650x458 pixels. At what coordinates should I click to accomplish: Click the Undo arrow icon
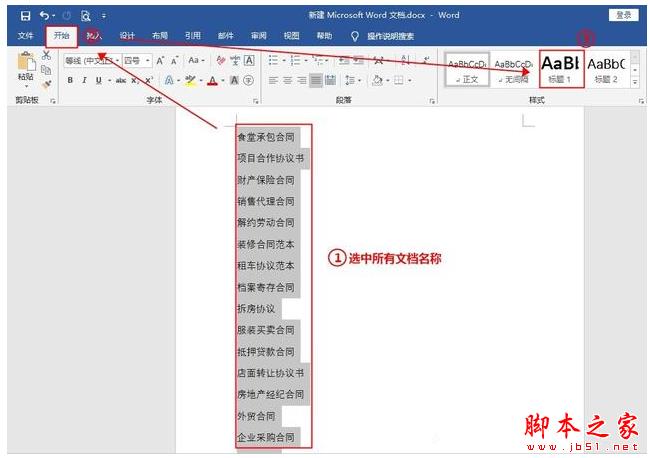[44, 16]
